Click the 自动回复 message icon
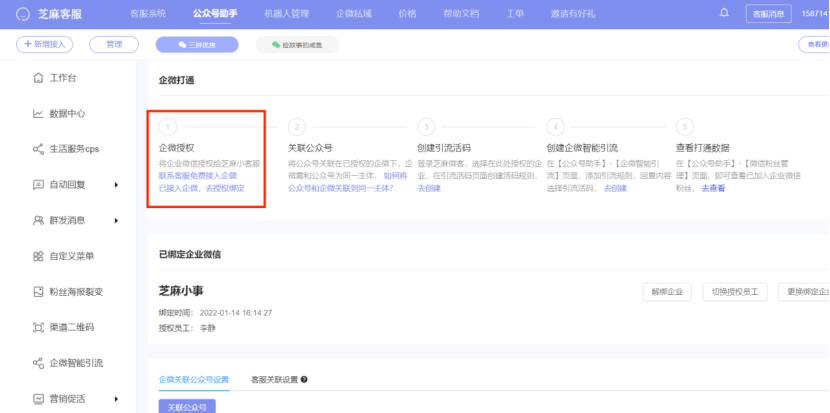The width and height of the screenshot is (830, 413). (x=38, y=185)
